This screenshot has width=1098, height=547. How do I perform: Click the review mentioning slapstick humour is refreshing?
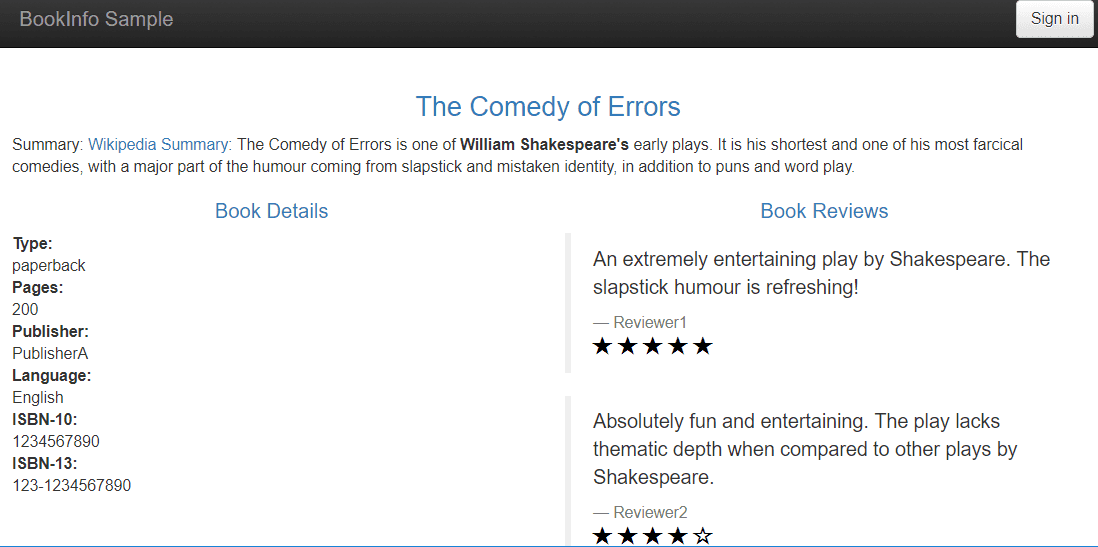821,273
